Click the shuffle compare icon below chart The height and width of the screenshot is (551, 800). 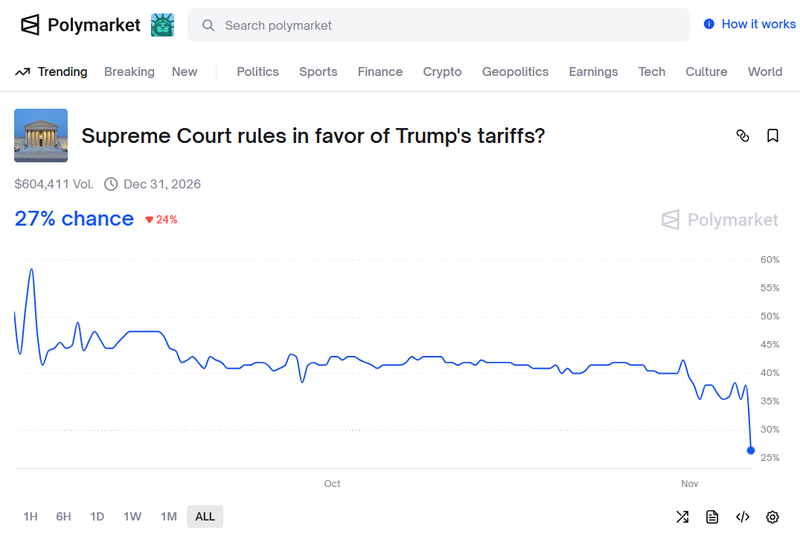[x=682, y=517]
